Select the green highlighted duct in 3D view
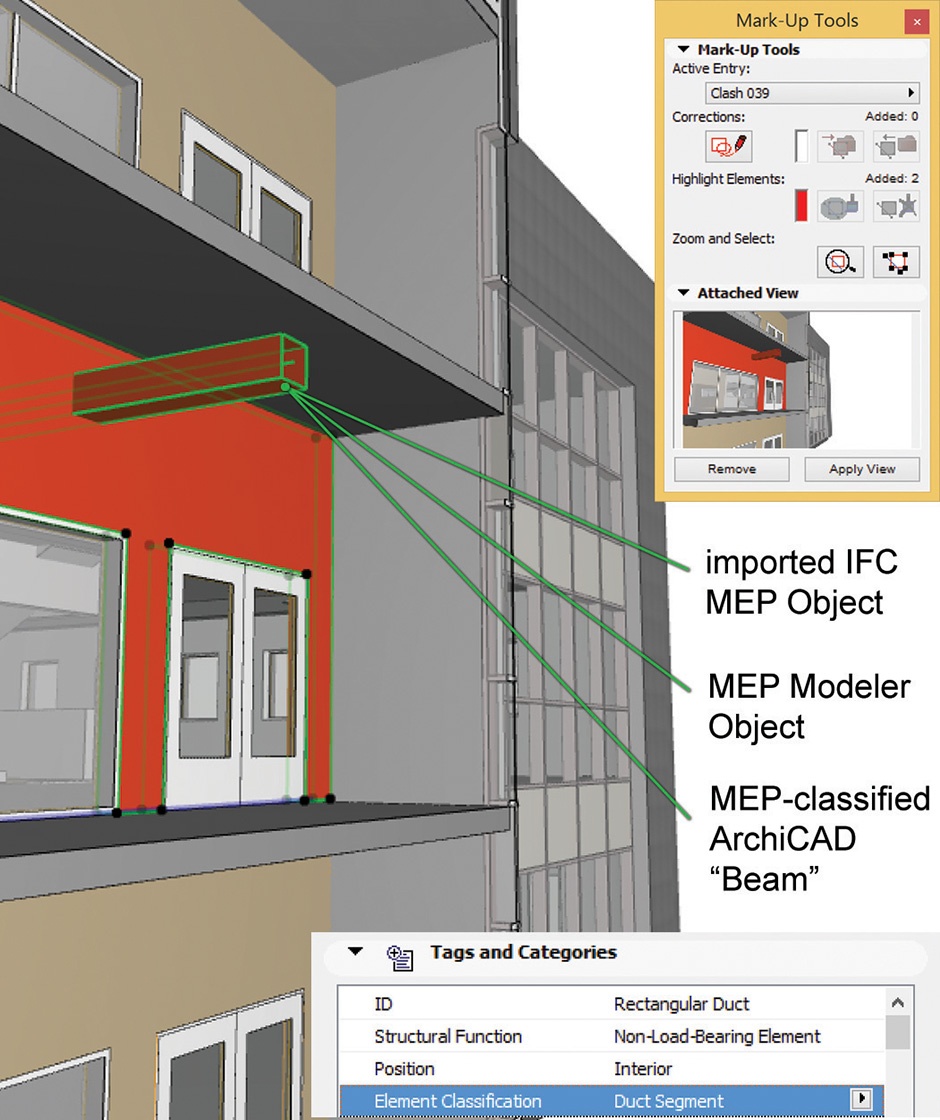This screenshot has width=940, height=1120. [189, 379]
